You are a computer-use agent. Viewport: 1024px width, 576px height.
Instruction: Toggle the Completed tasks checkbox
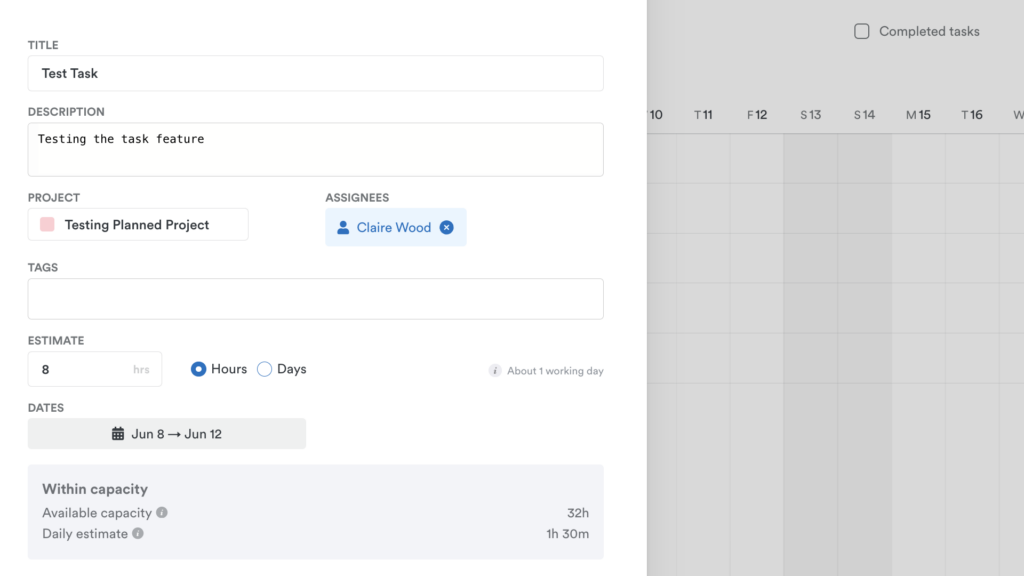coord(861,31)
